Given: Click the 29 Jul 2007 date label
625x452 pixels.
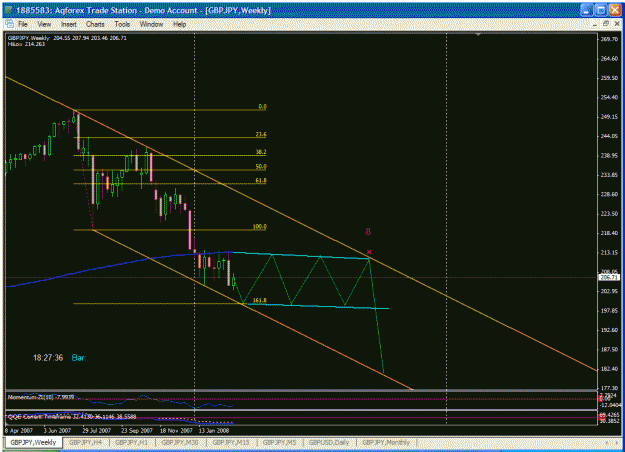Looking at the screenshot, I should tap(96, 430).
